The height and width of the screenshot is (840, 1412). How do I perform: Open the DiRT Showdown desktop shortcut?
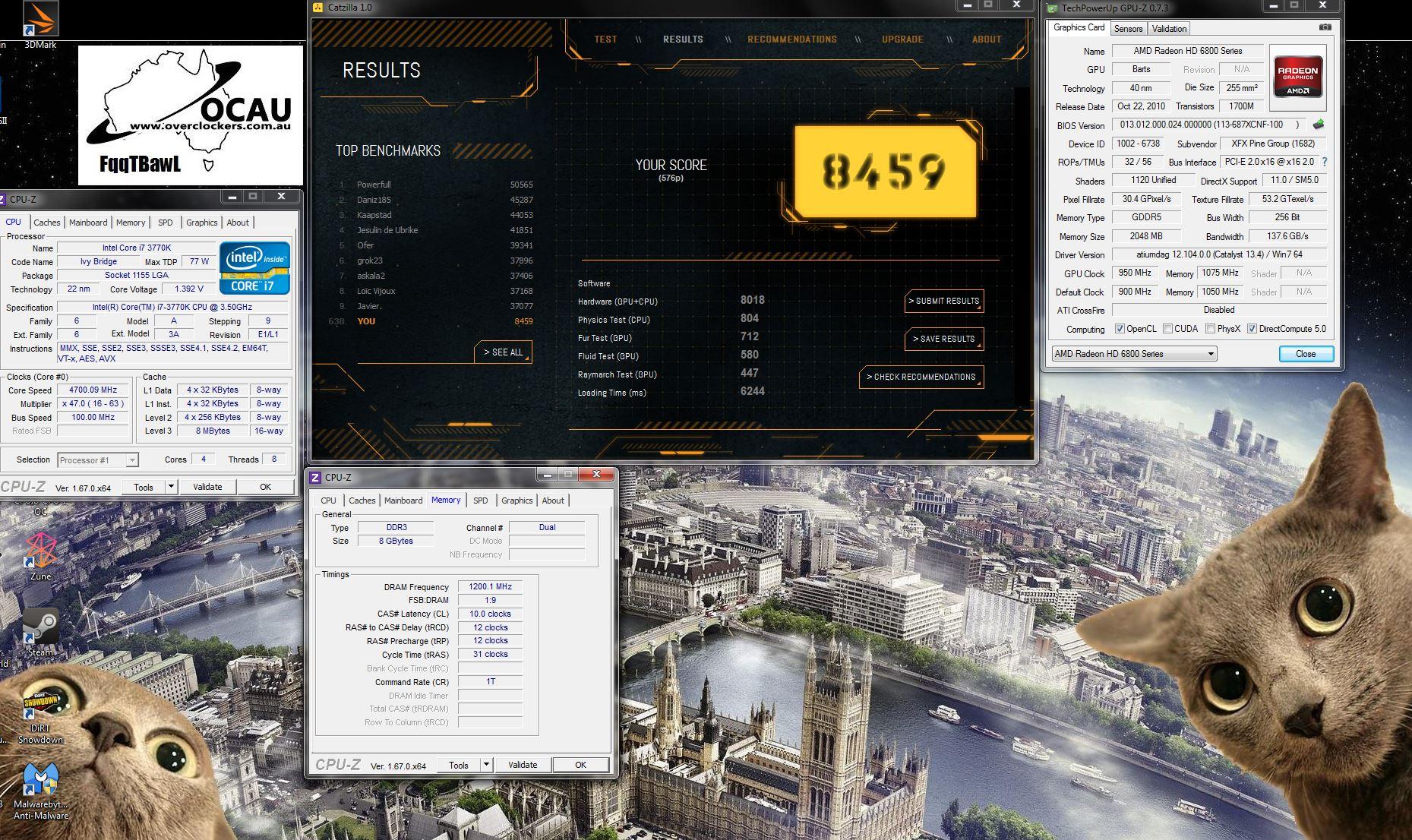tap(40, 715)
